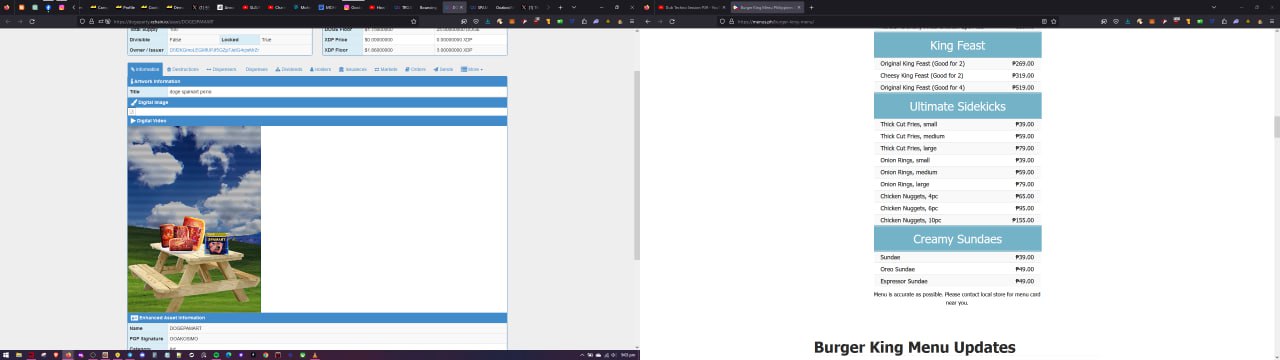Bookmark the dogeparty page with star icon
The image size is (1280, 360).
click(413, 21)
